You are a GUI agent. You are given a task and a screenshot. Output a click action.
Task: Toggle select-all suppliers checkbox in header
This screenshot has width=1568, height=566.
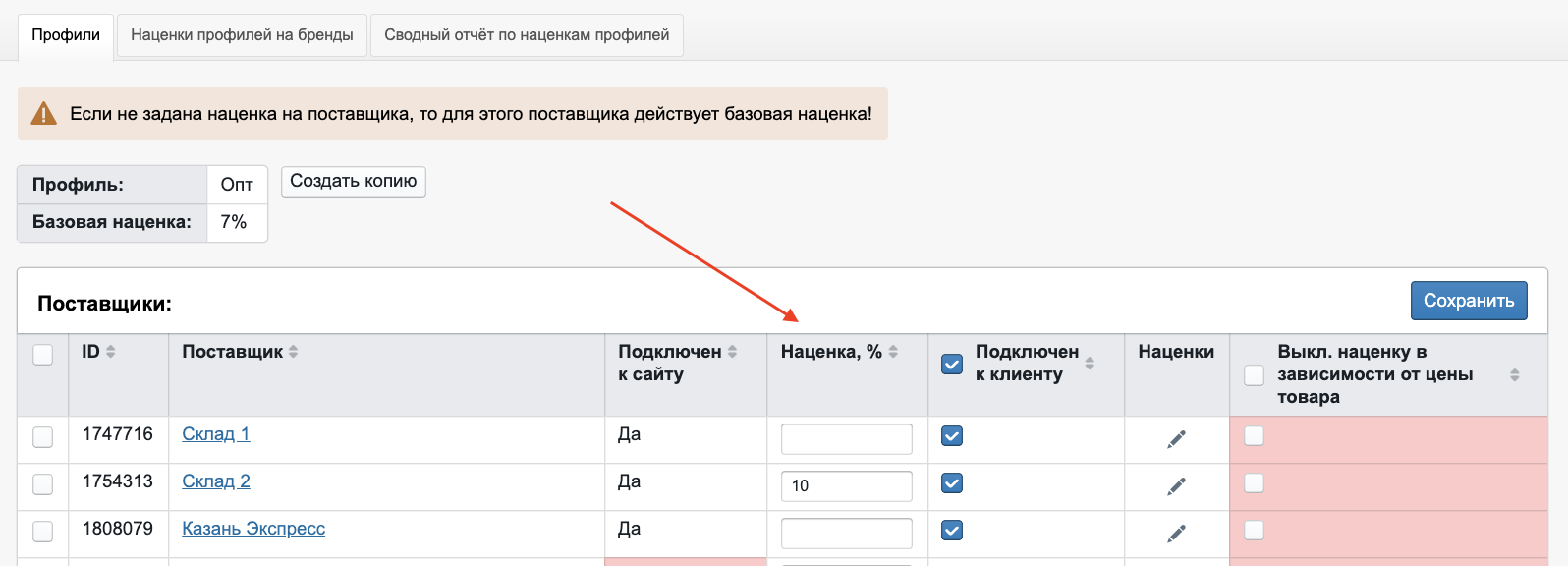point(43,354)
